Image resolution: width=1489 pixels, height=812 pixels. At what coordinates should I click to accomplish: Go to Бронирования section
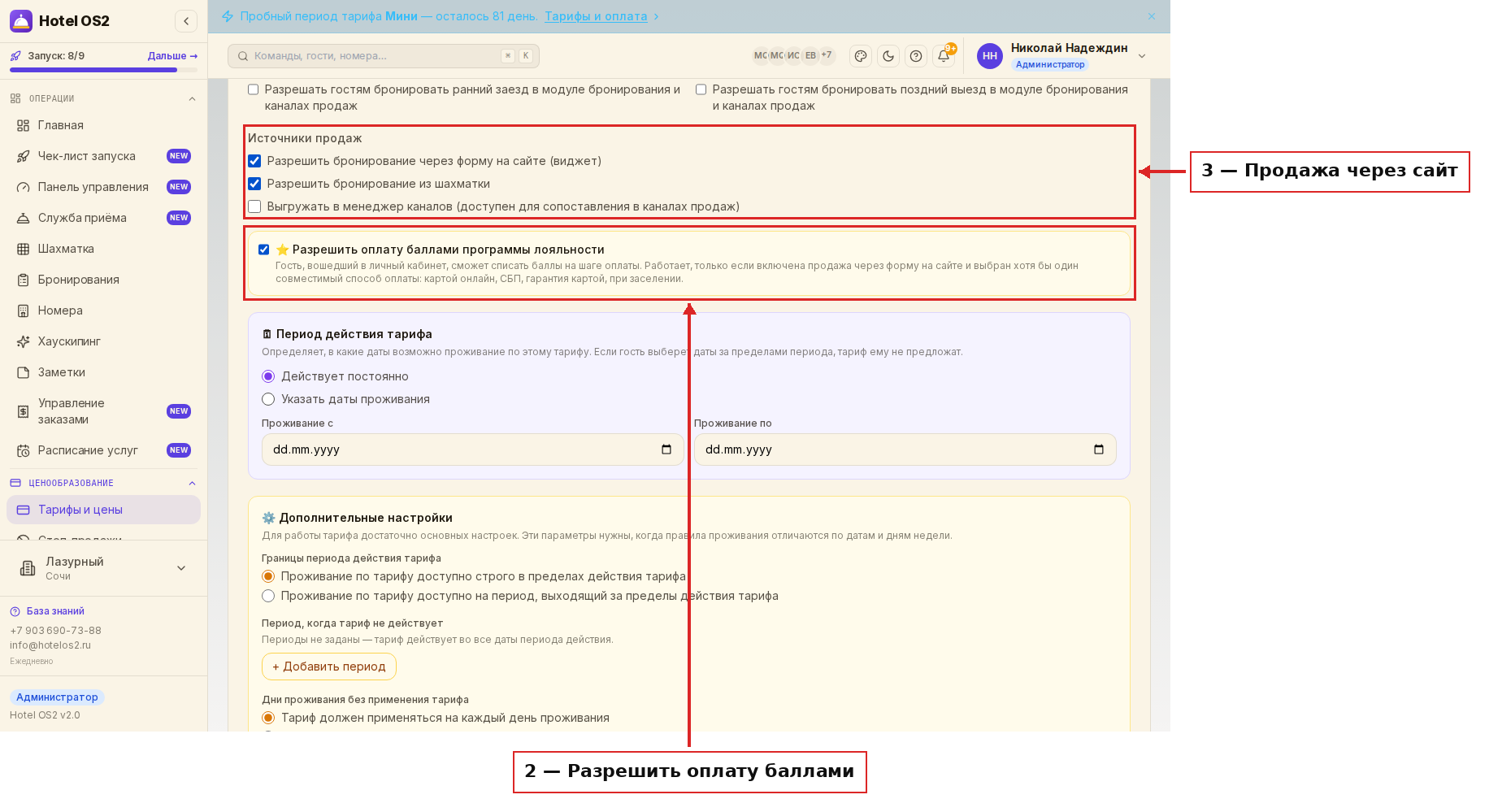[103, 280]
